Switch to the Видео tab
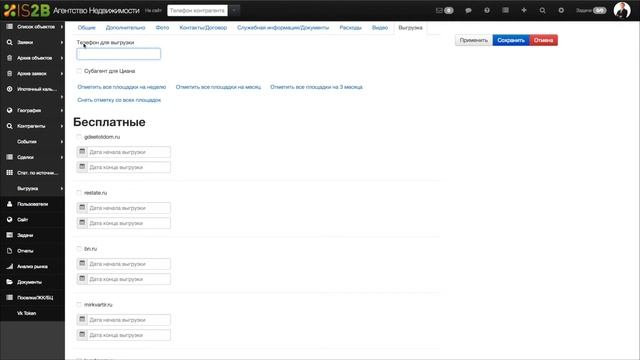Image resolution: width=640 pixels, height=360 pixels. click(x=380, y=28)
